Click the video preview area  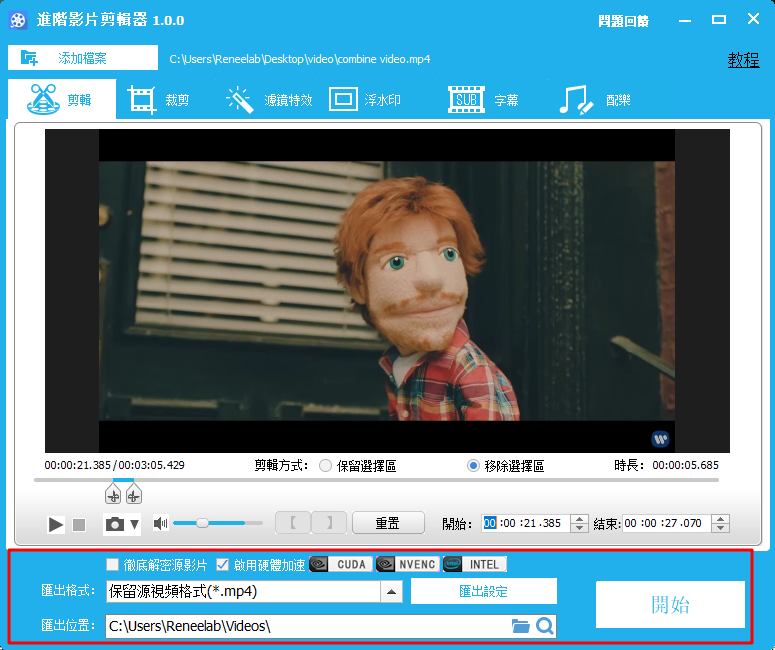(387, 291)
